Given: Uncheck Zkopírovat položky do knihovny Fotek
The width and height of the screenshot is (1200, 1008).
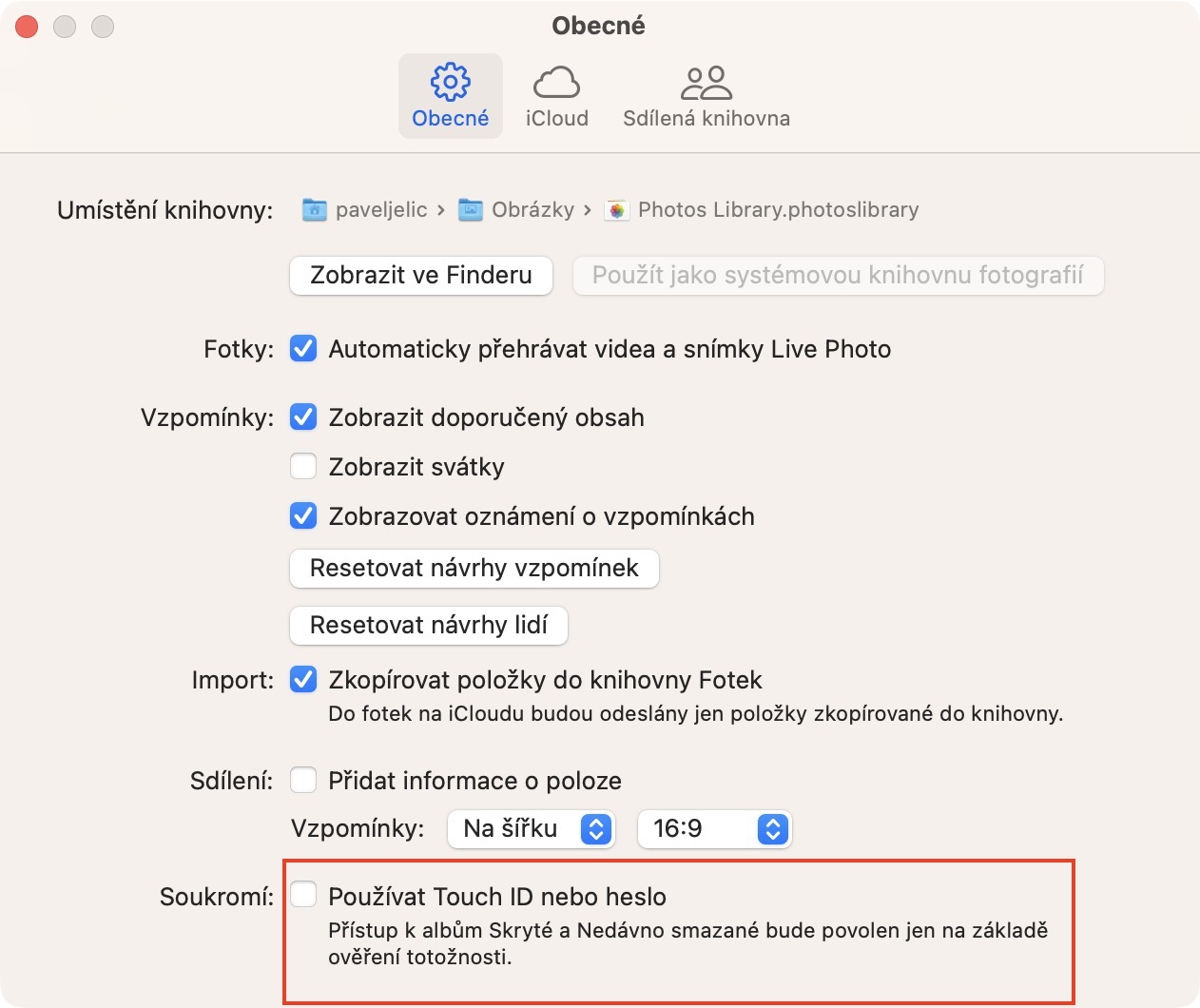Looking at the screenshot, I should coord(303,680).
